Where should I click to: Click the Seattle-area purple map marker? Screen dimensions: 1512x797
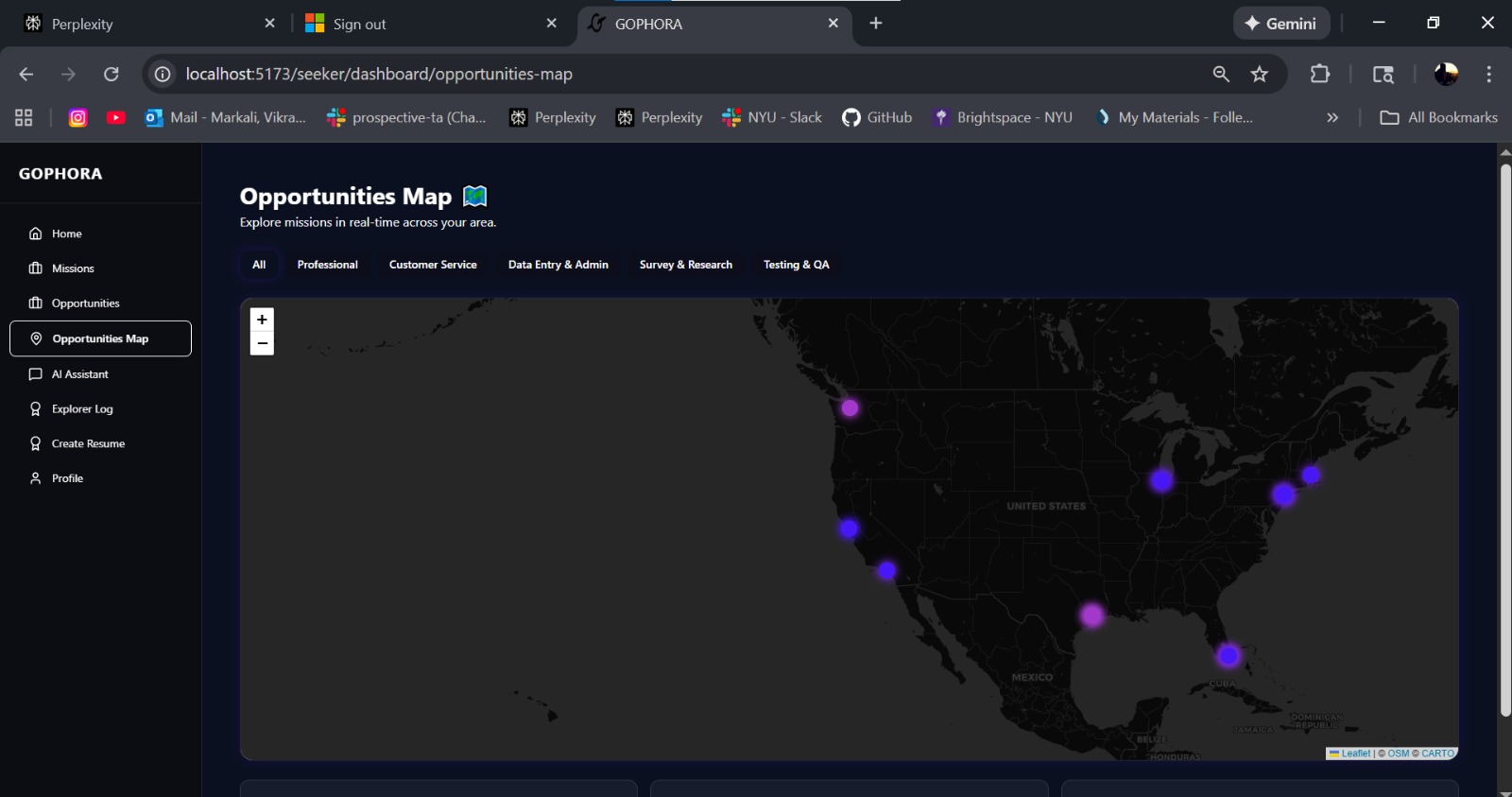click(x=850, y=407)
